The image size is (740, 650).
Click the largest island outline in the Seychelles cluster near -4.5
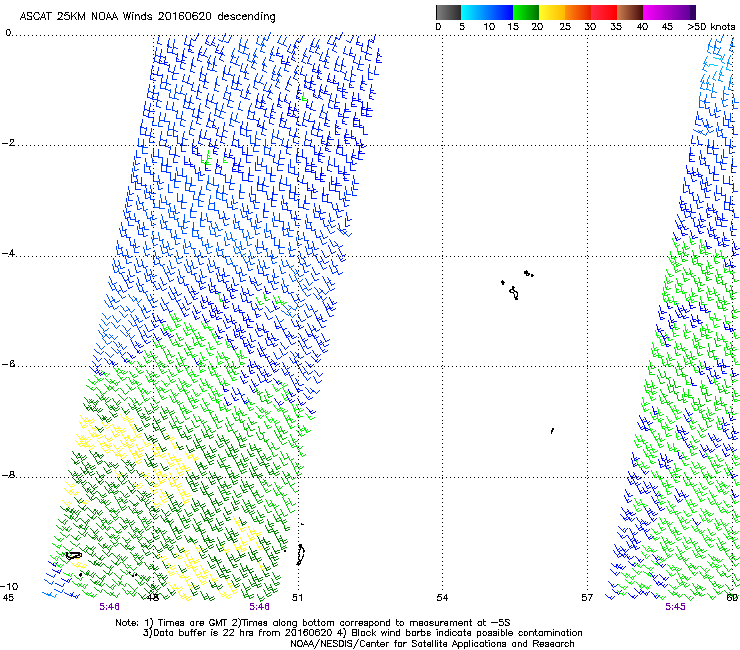(514, 293)
